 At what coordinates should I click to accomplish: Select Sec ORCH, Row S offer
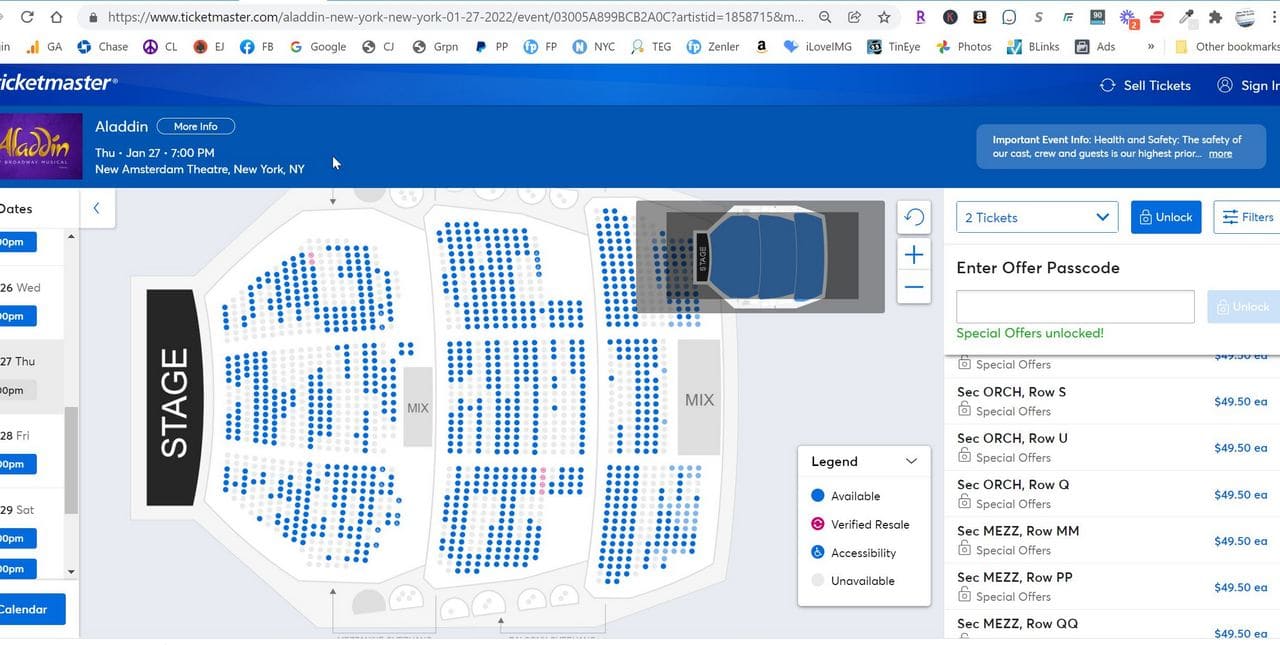pos(1112,401)
